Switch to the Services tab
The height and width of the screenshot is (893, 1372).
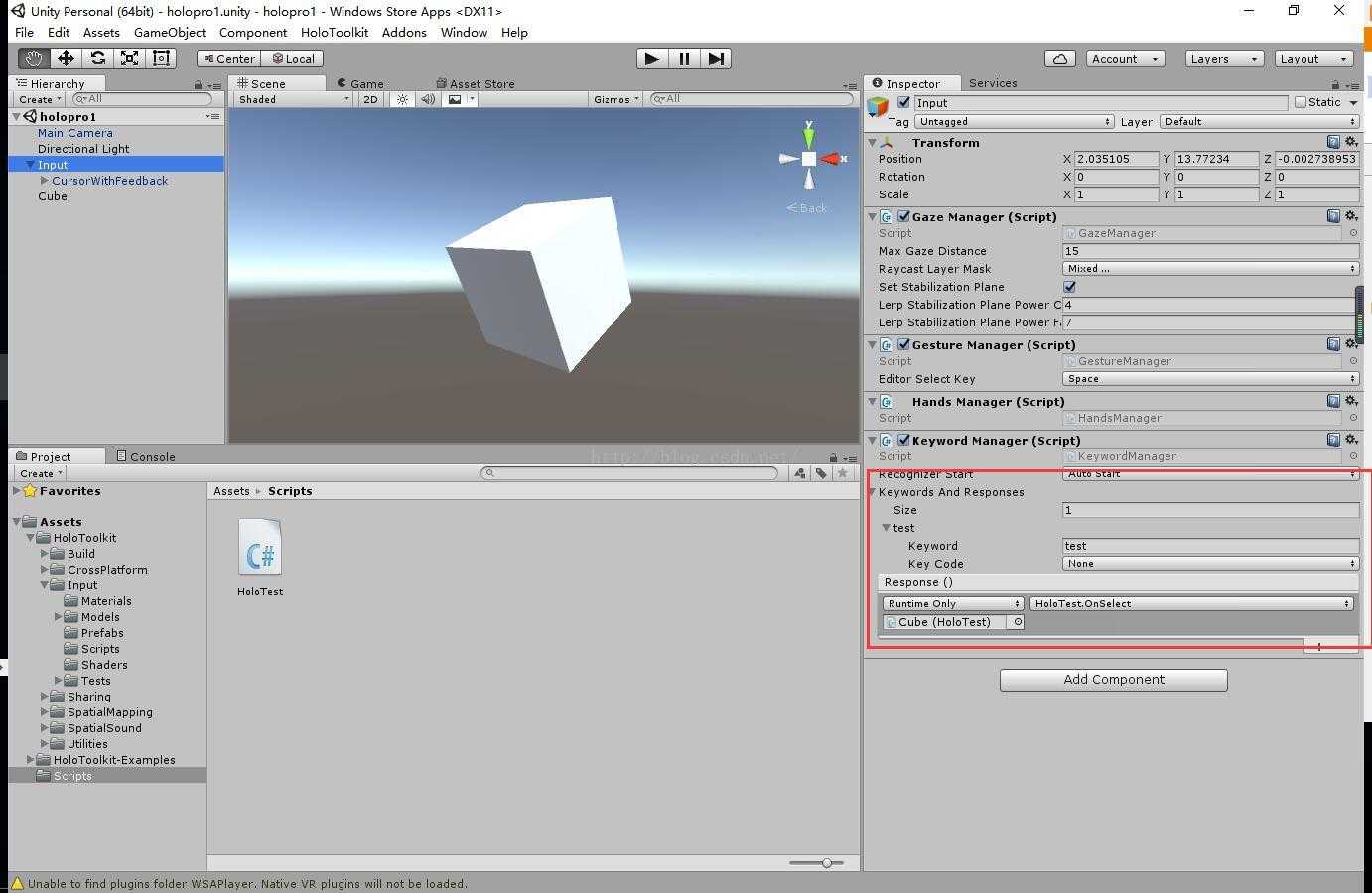(993, 83)
